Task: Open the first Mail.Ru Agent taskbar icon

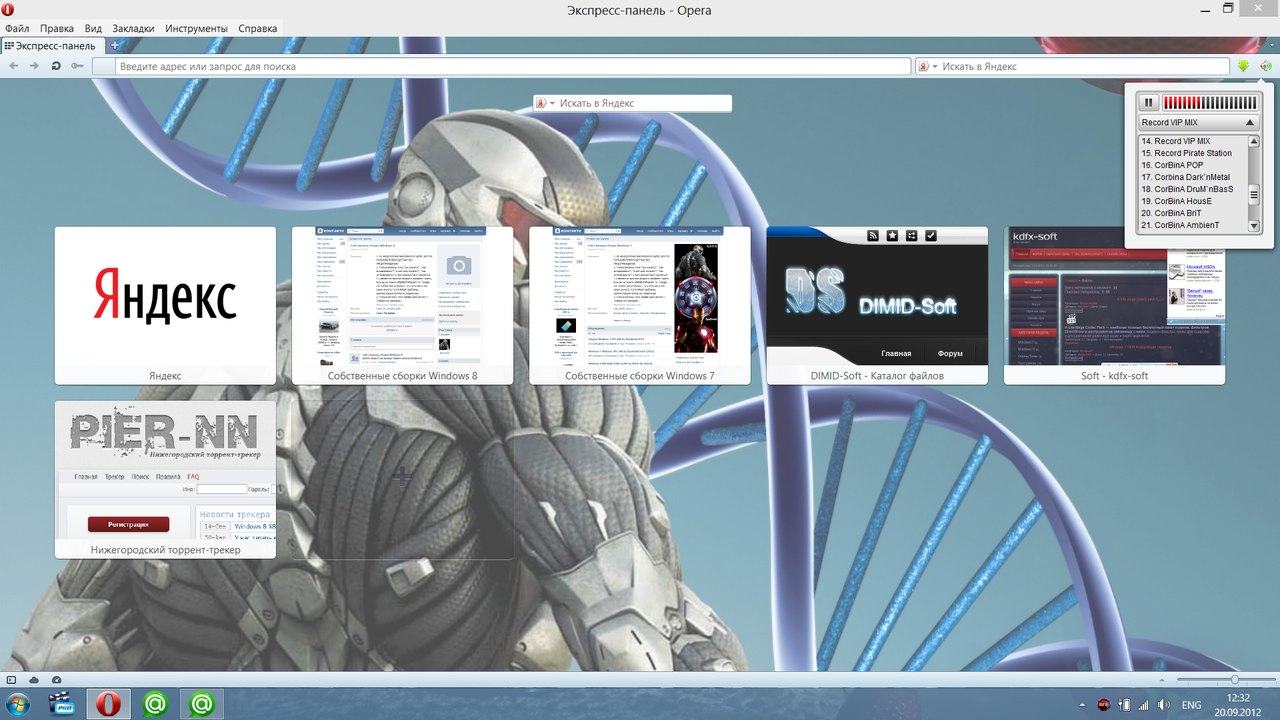Action: (155, 704)
